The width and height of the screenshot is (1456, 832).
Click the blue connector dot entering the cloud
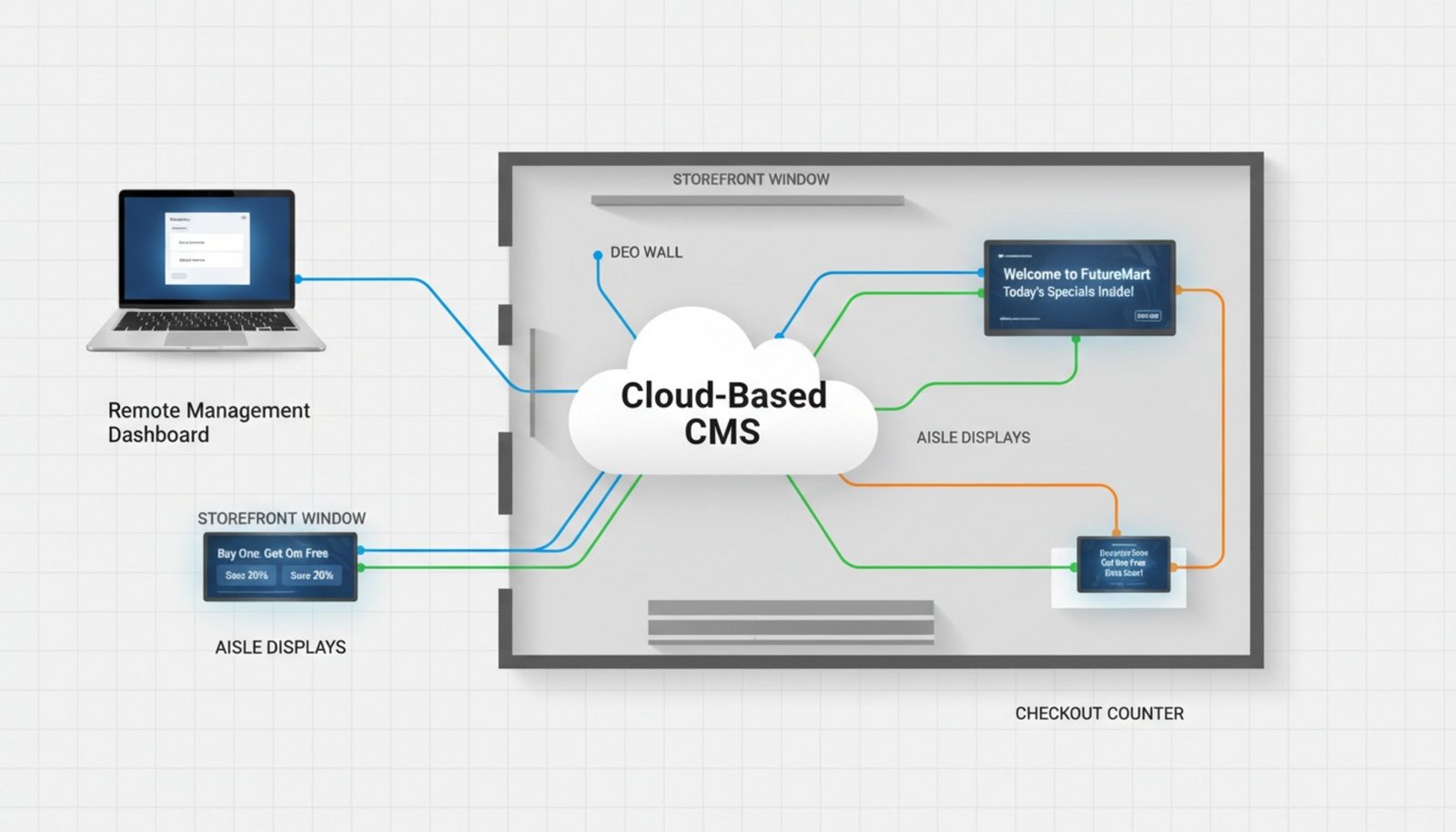(x=779, y=336)
